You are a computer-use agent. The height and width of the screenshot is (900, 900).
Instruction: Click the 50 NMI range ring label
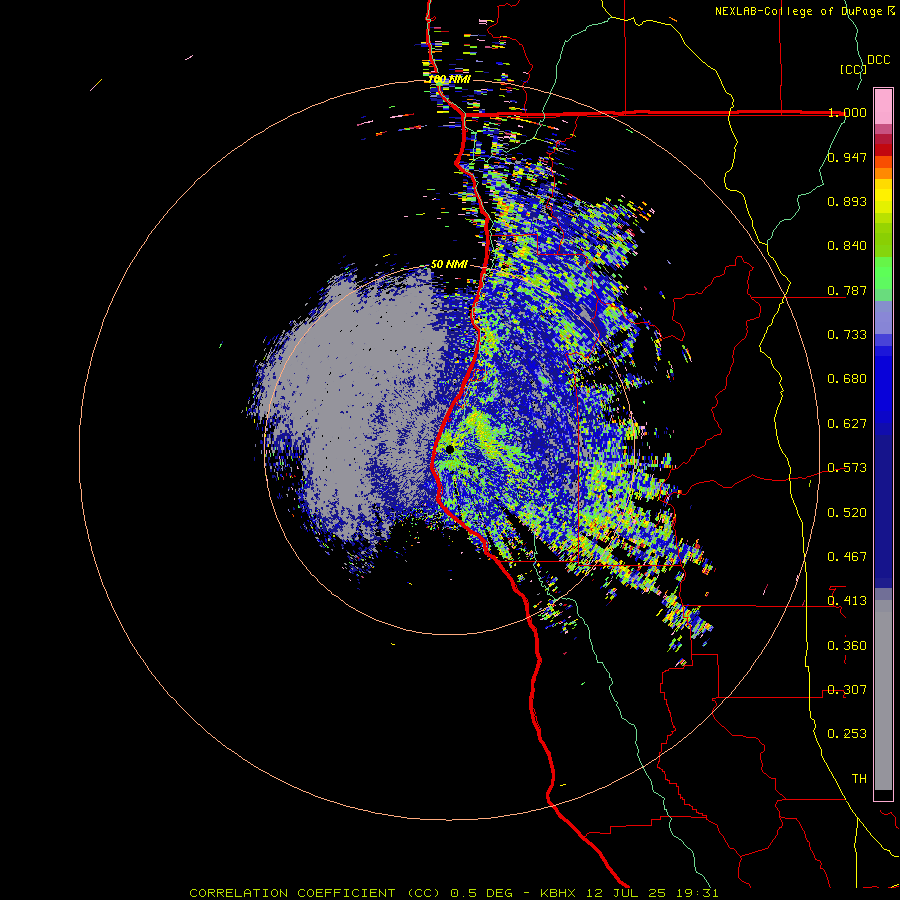point(449,265)
